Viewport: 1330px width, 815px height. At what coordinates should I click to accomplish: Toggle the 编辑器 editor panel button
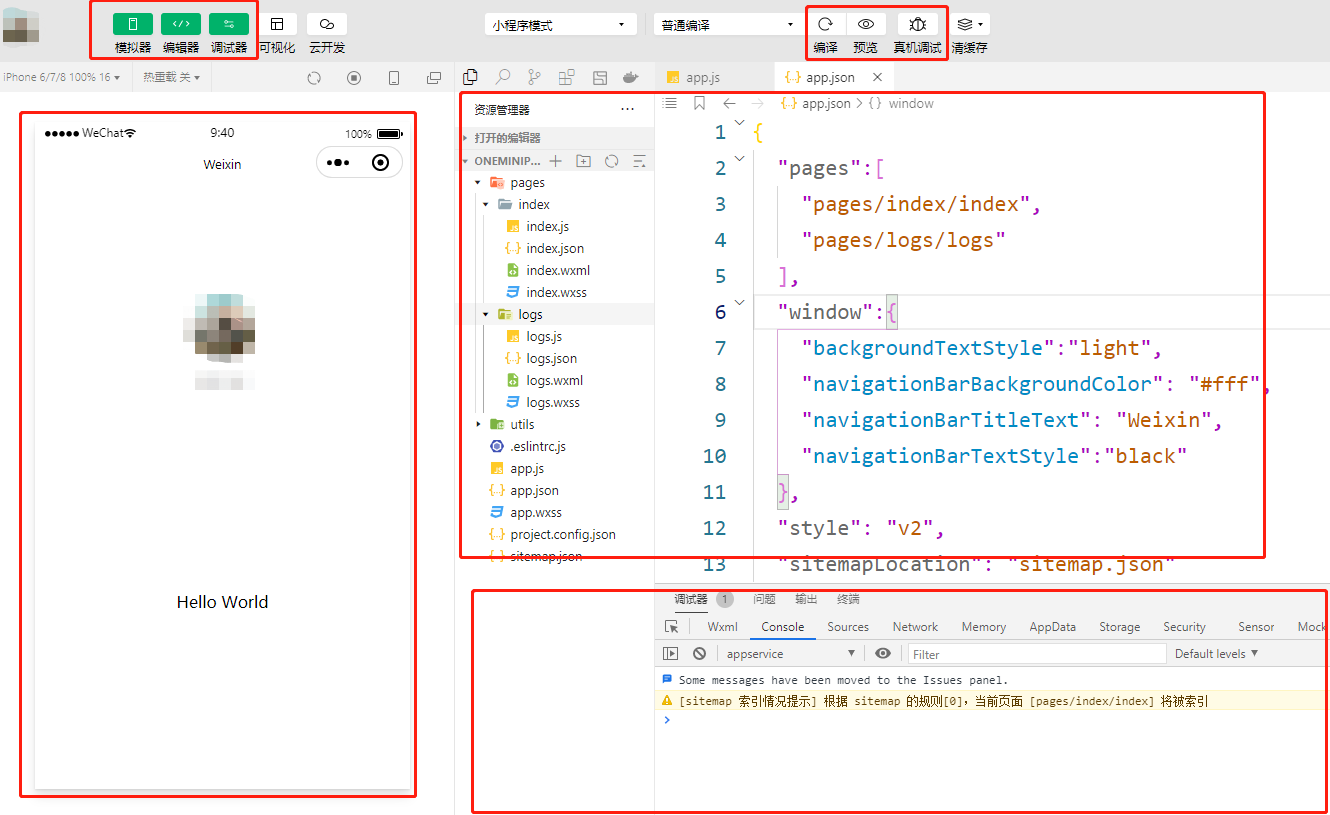click(x=181, y=24)
